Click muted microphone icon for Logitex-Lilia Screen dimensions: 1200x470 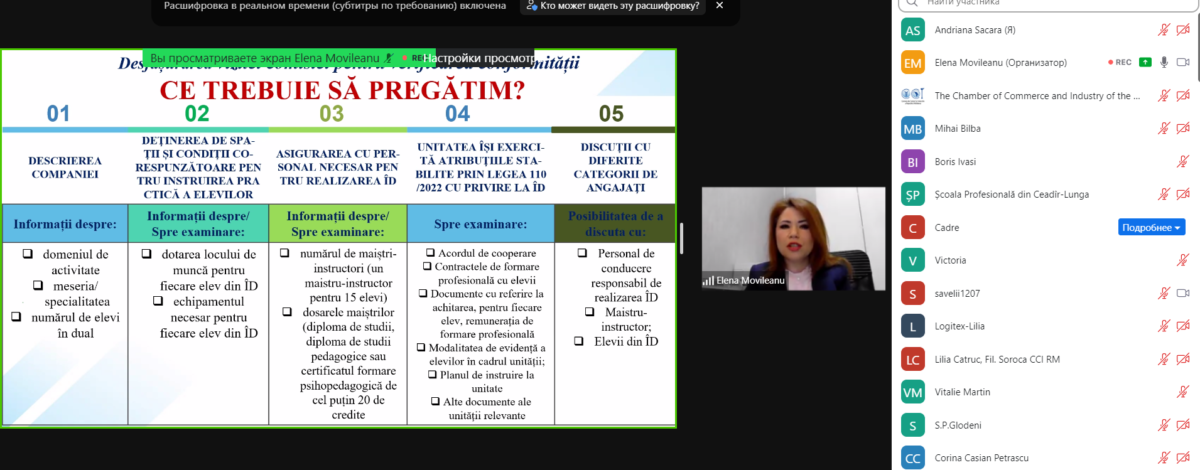point(1163,326)
